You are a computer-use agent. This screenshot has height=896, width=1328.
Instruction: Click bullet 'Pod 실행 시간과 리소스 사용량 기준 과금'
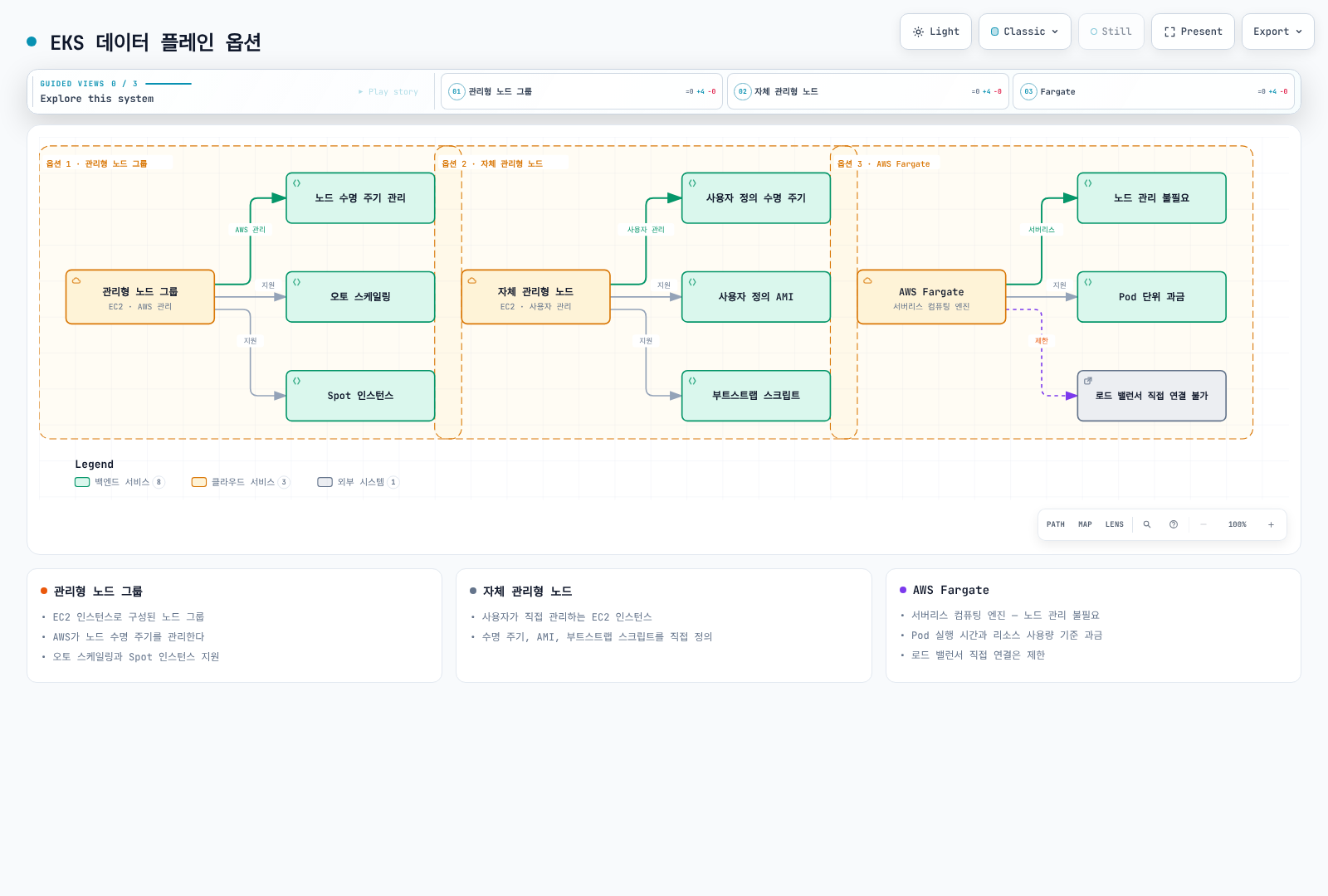(1007, 635)
